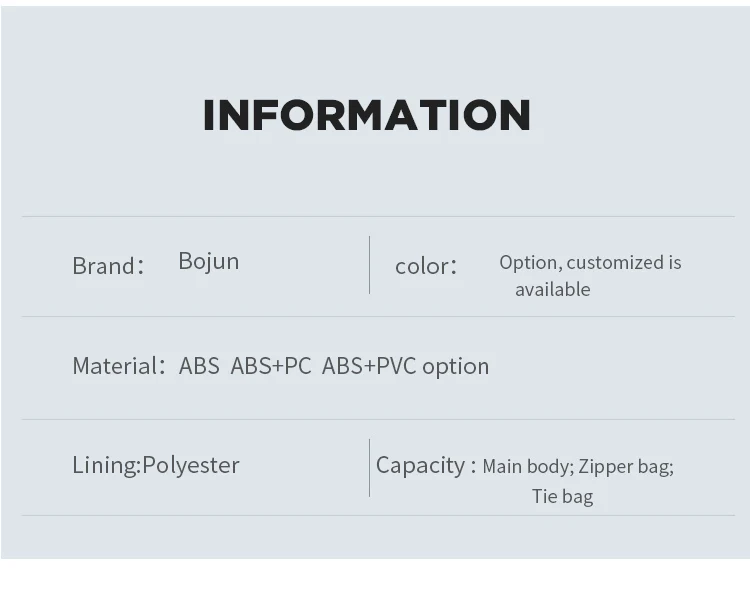
Task: Click the vertical divider left of Capacity label
Action: pos(369,467)
